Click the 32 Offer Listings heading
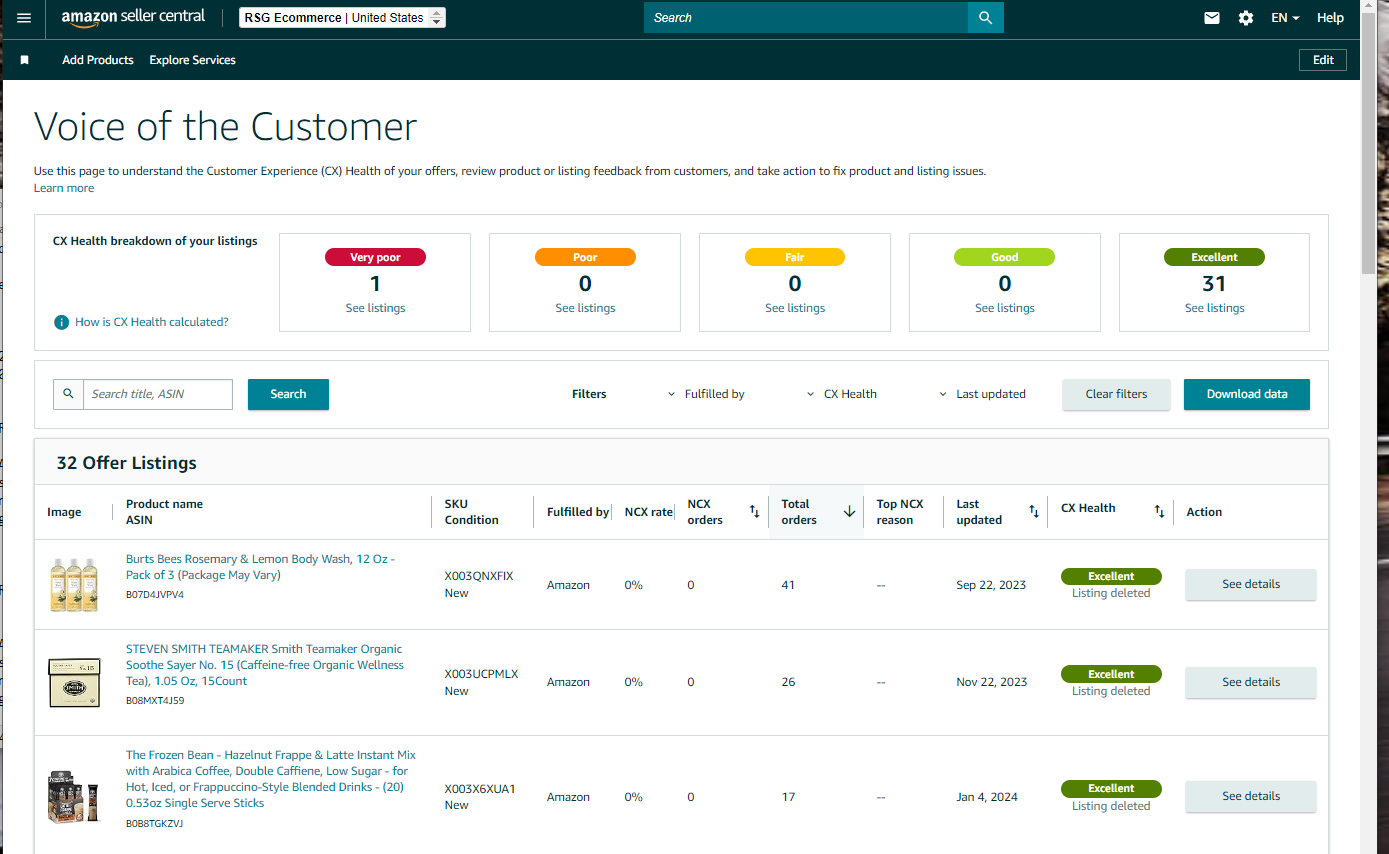The width and height of the screenshot is (1389, 854). coord(127,463)
